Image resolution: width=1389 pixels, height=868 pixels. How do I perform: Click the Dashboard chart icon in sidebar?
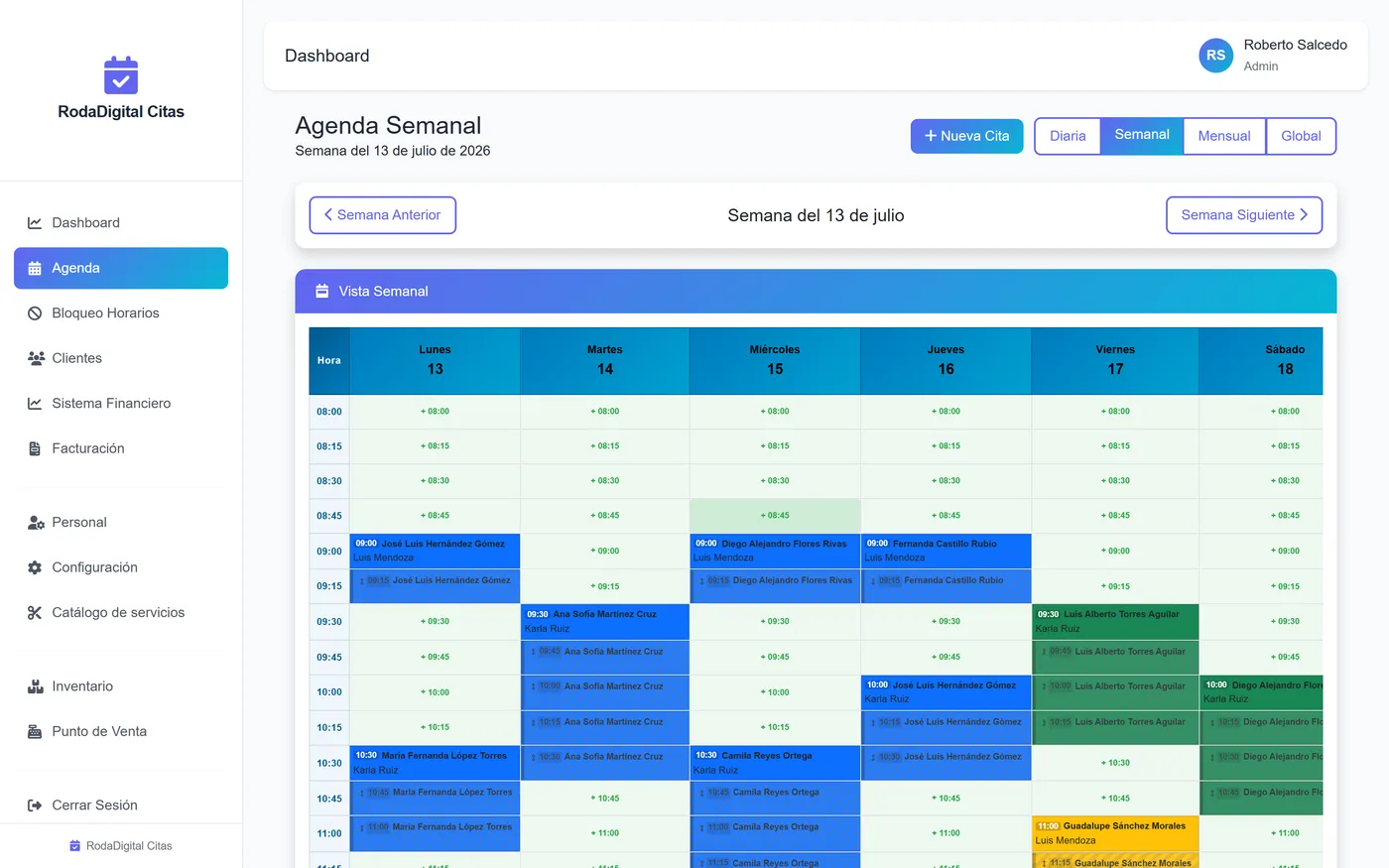35,223
